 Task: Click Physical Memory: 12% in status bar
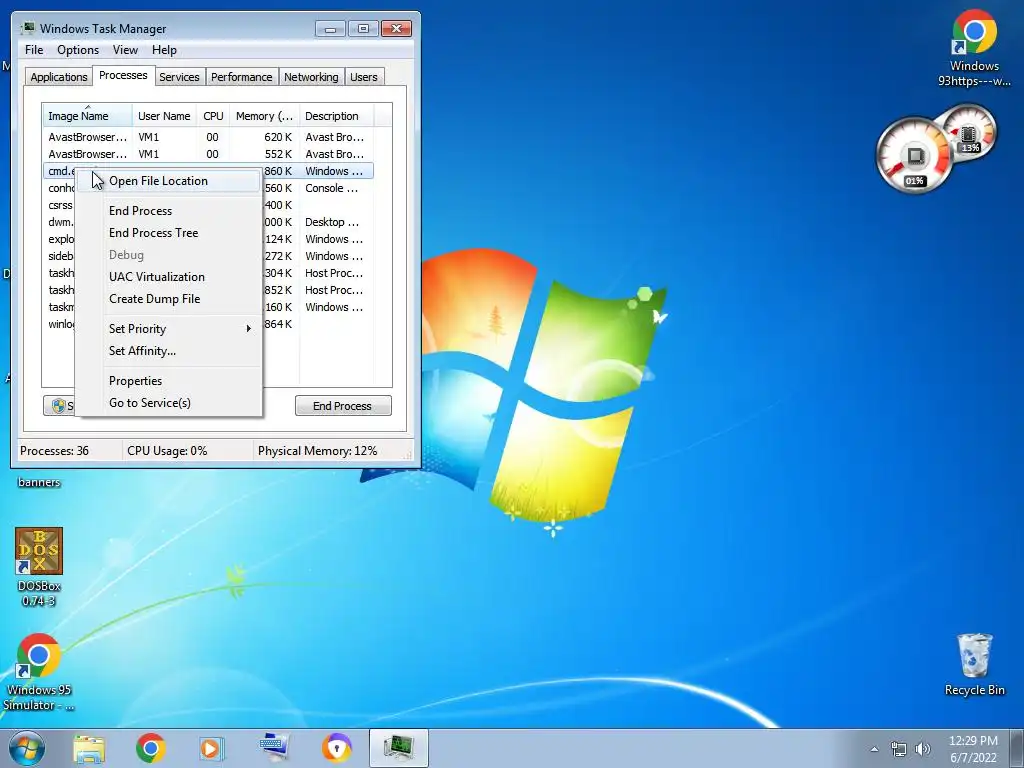click(317, 451)
